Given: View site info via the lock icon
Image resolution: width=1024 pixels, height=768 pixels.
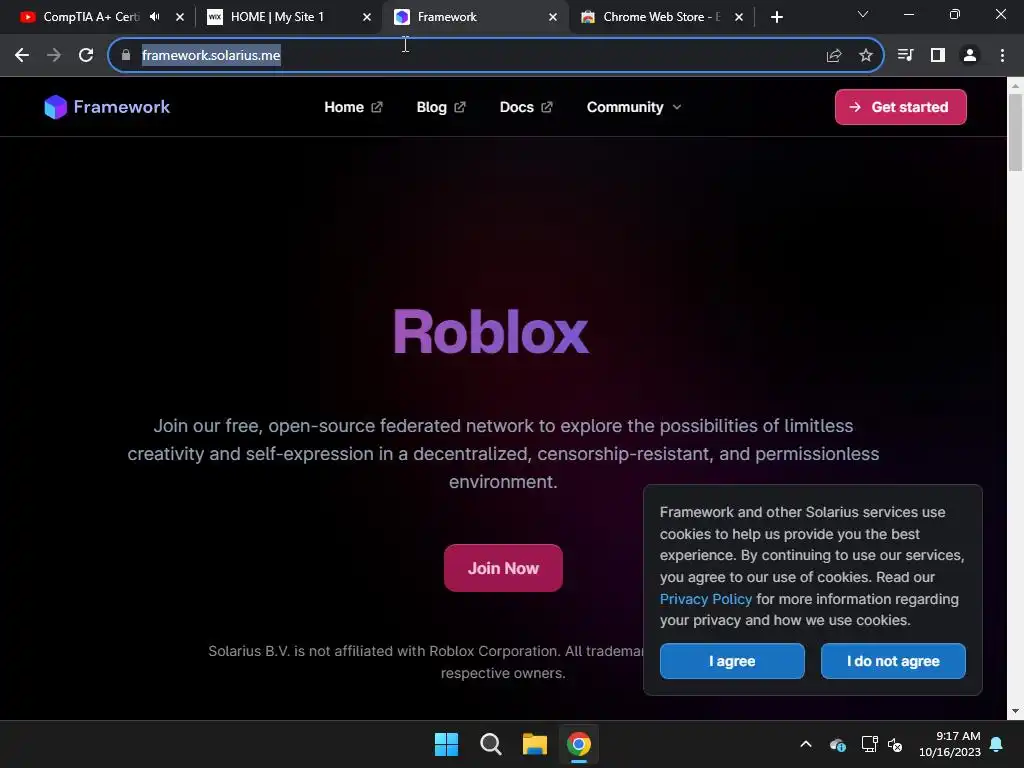Looking at the screenshot, I should [126, 55].
